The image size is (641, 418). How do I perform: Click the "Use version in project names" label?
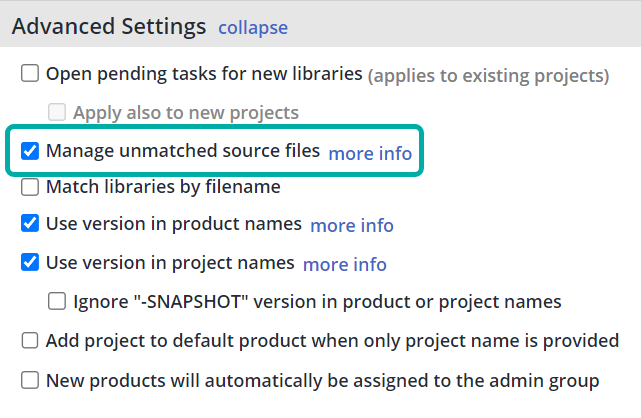(x=170, y=263)
